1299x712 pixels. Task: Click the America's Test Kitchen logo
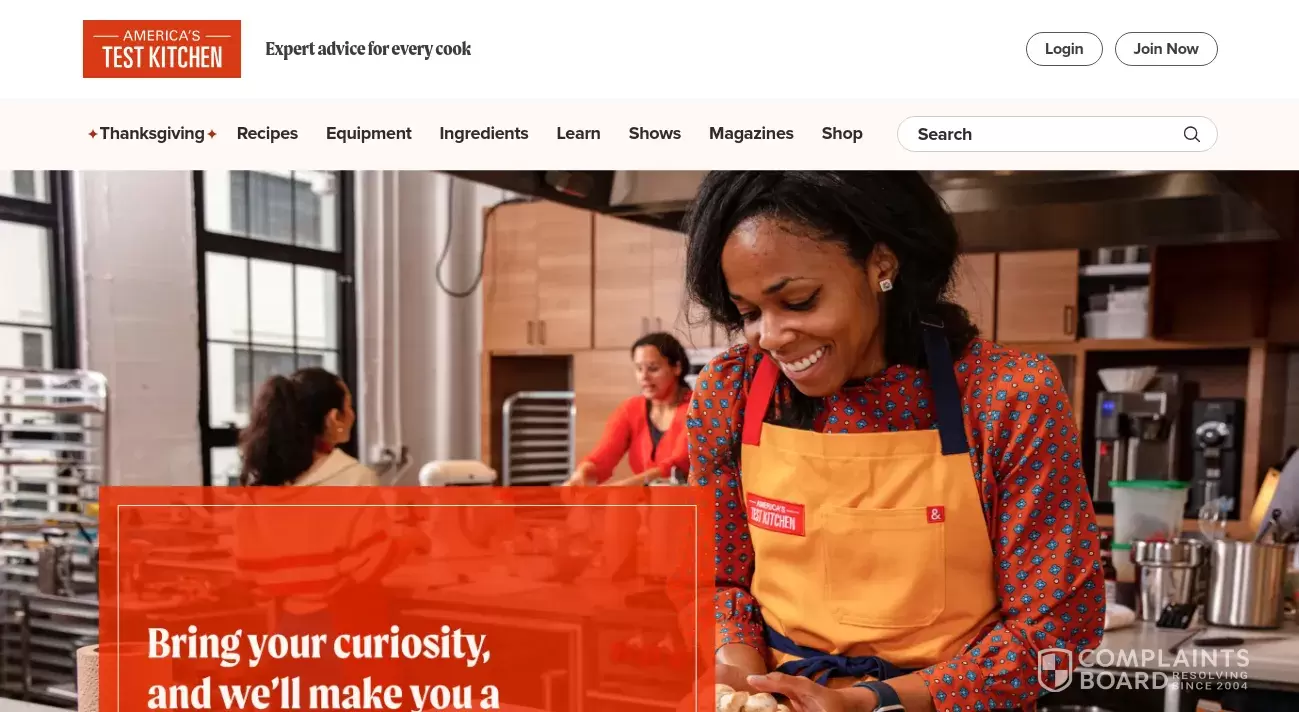[162, 49]
